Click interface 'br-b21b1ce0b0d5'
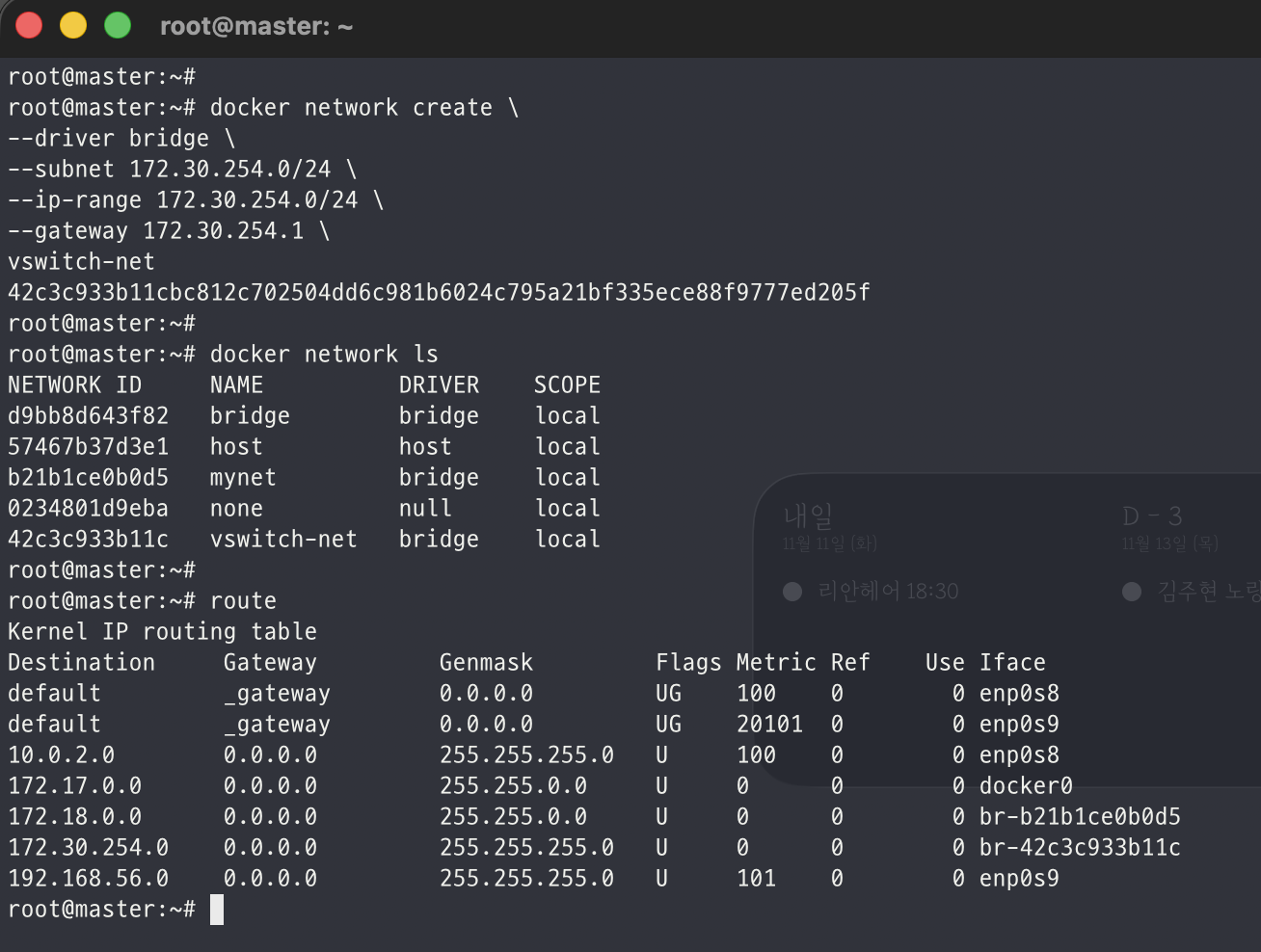The image size is (1261, 952). (1080, 817)
